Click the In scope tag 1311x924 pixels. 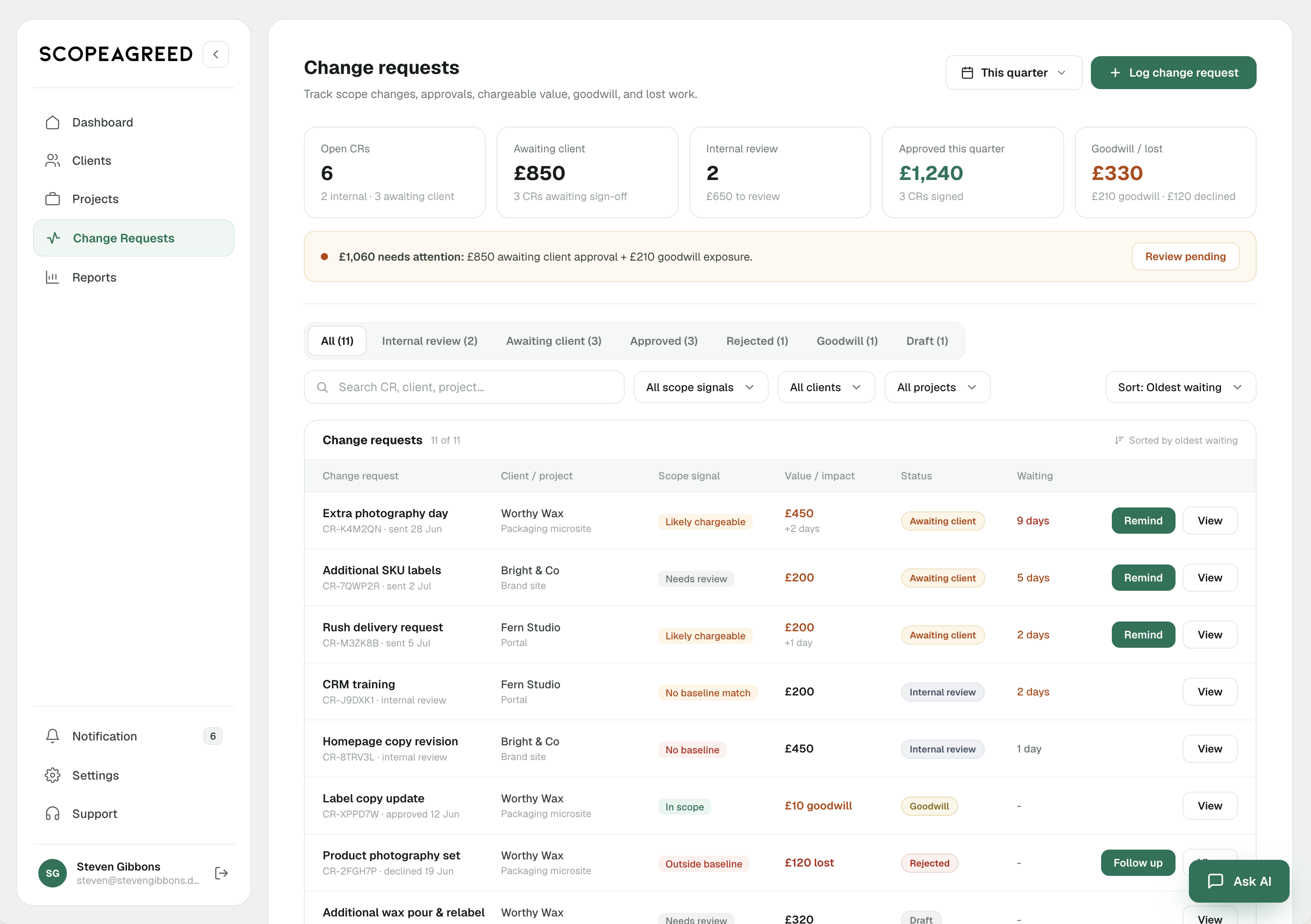click(684, 807)
